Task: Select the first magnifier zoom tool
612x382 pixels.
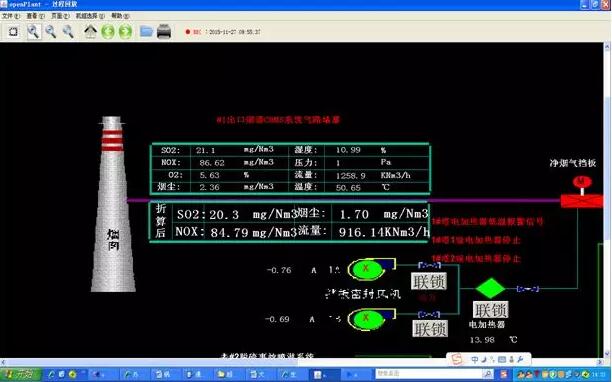Action: click(x=34, y=32)
